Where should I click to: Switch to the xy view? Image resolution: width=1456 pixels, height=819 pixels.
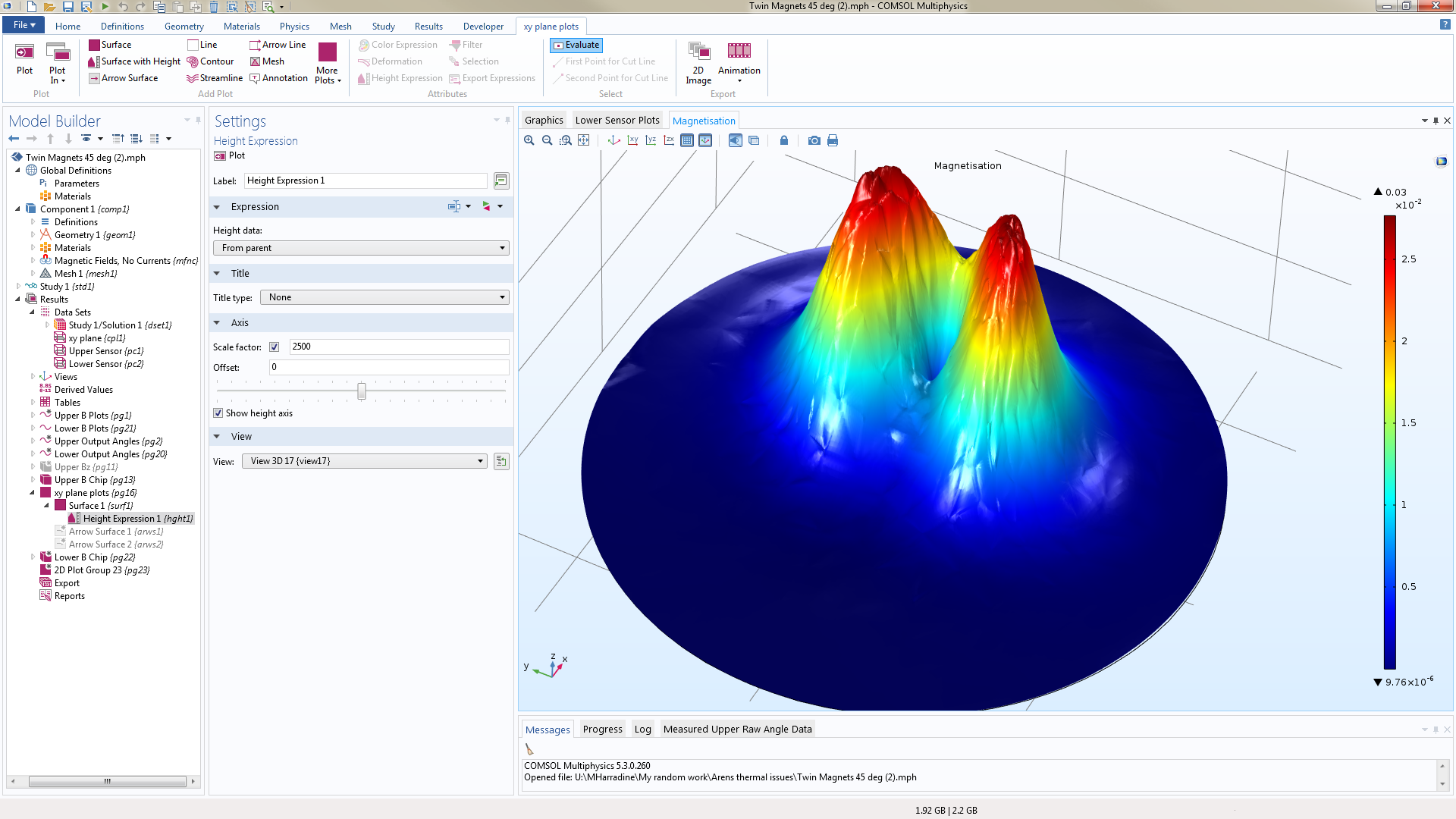632,140
